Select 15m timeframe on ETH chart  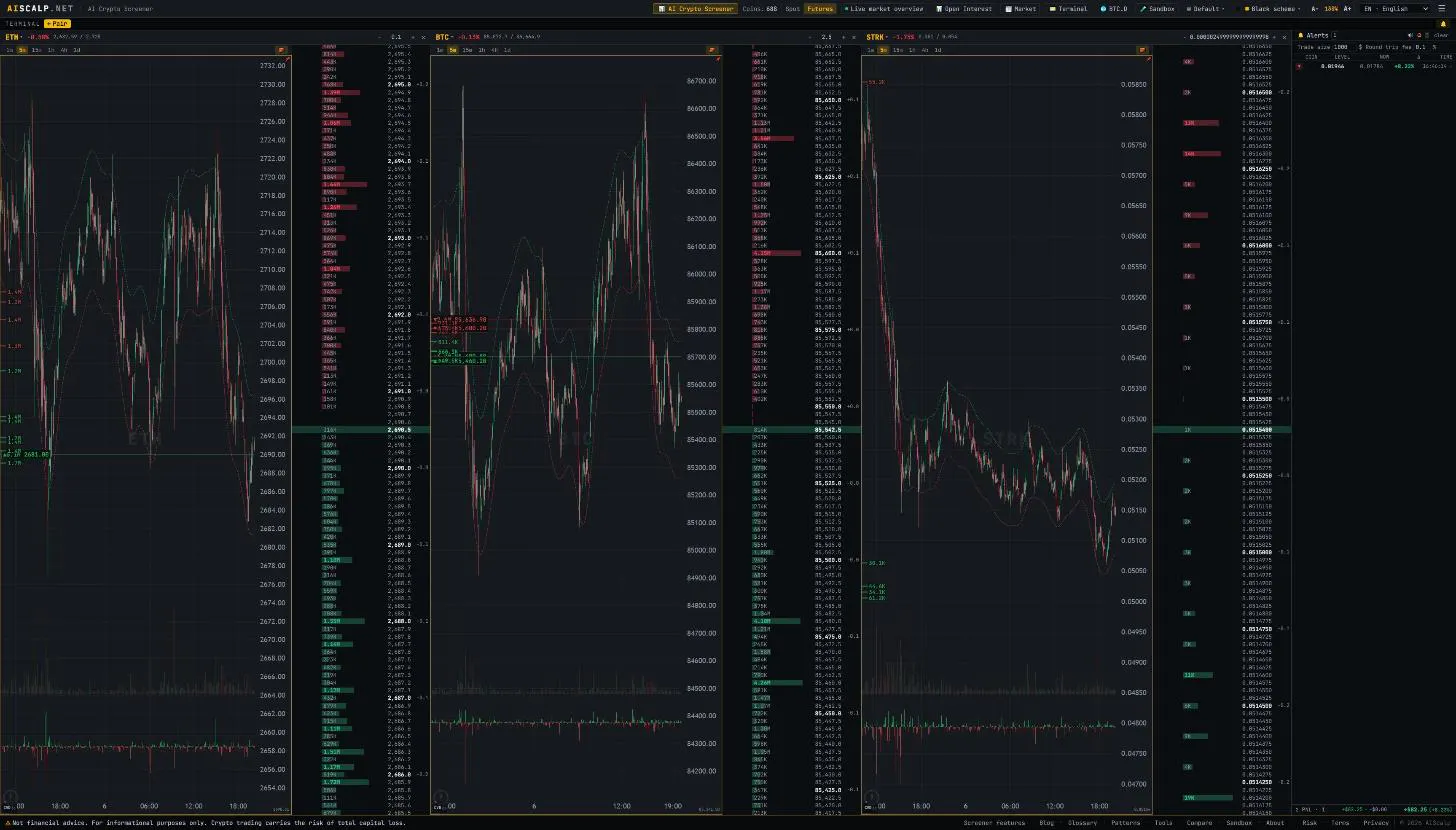pyautogui.click(x=36, y=50)
